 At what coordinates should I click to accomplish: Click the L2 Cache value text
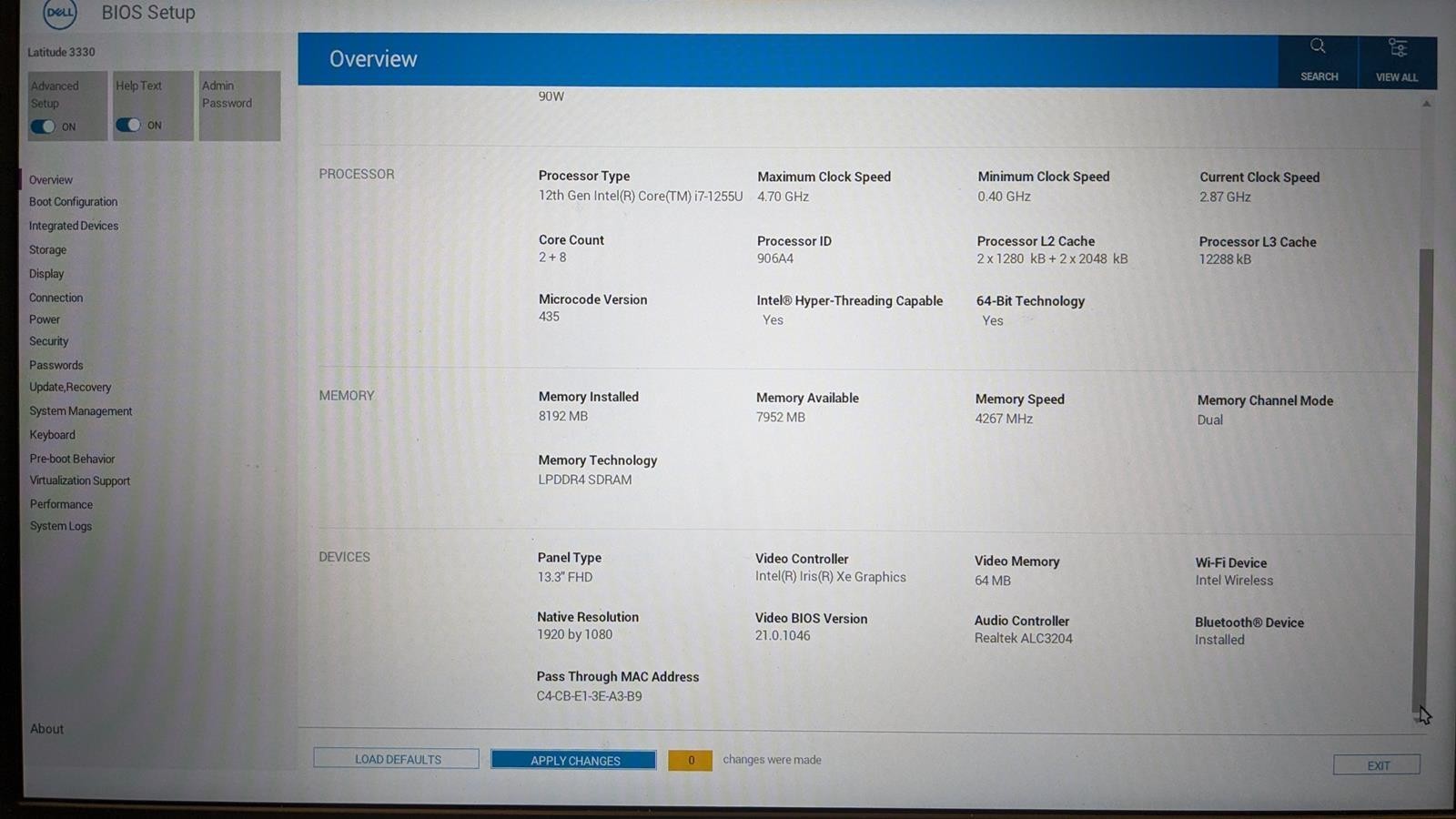click(x=1052, y=258)
